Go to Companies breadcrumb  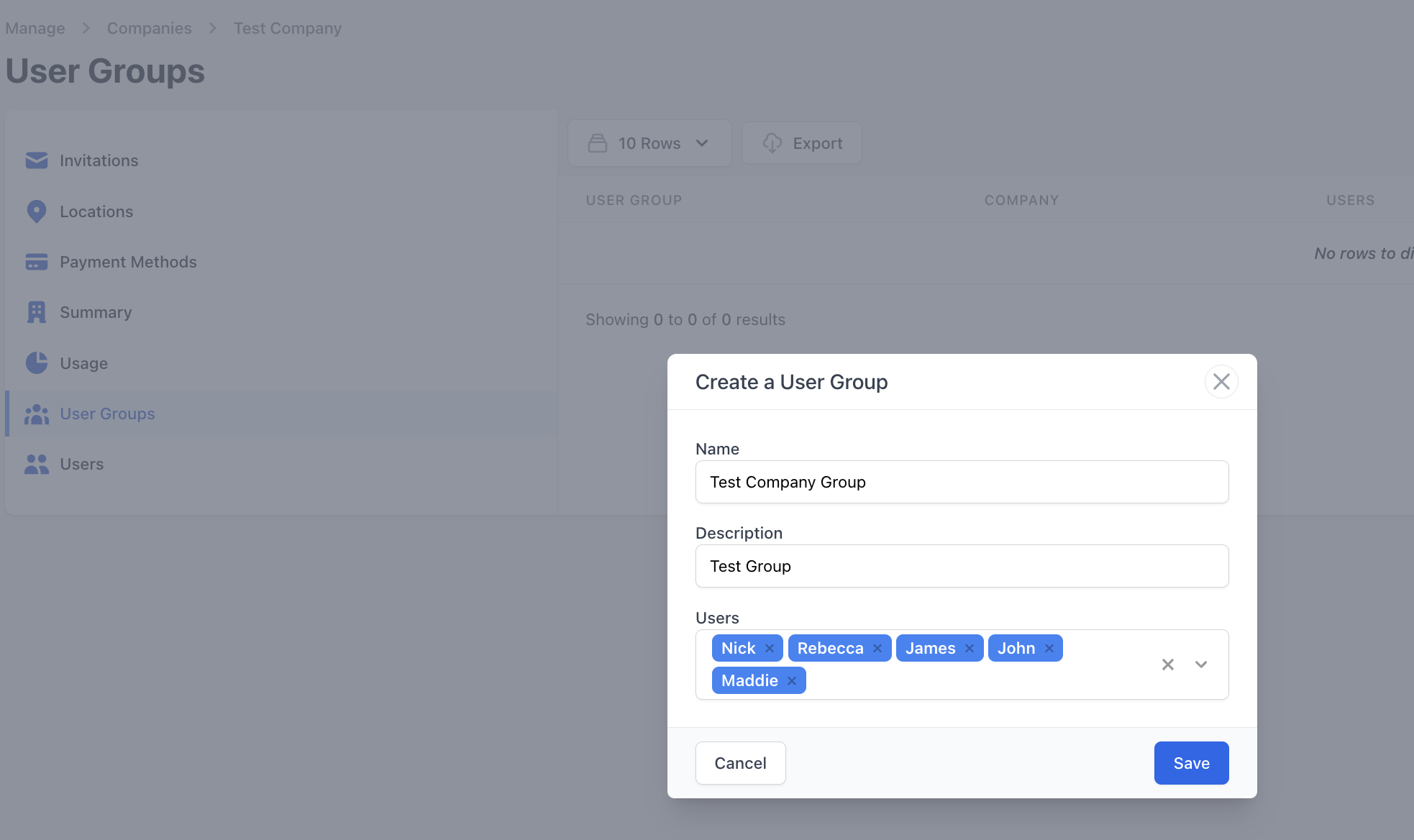[150, 29]
